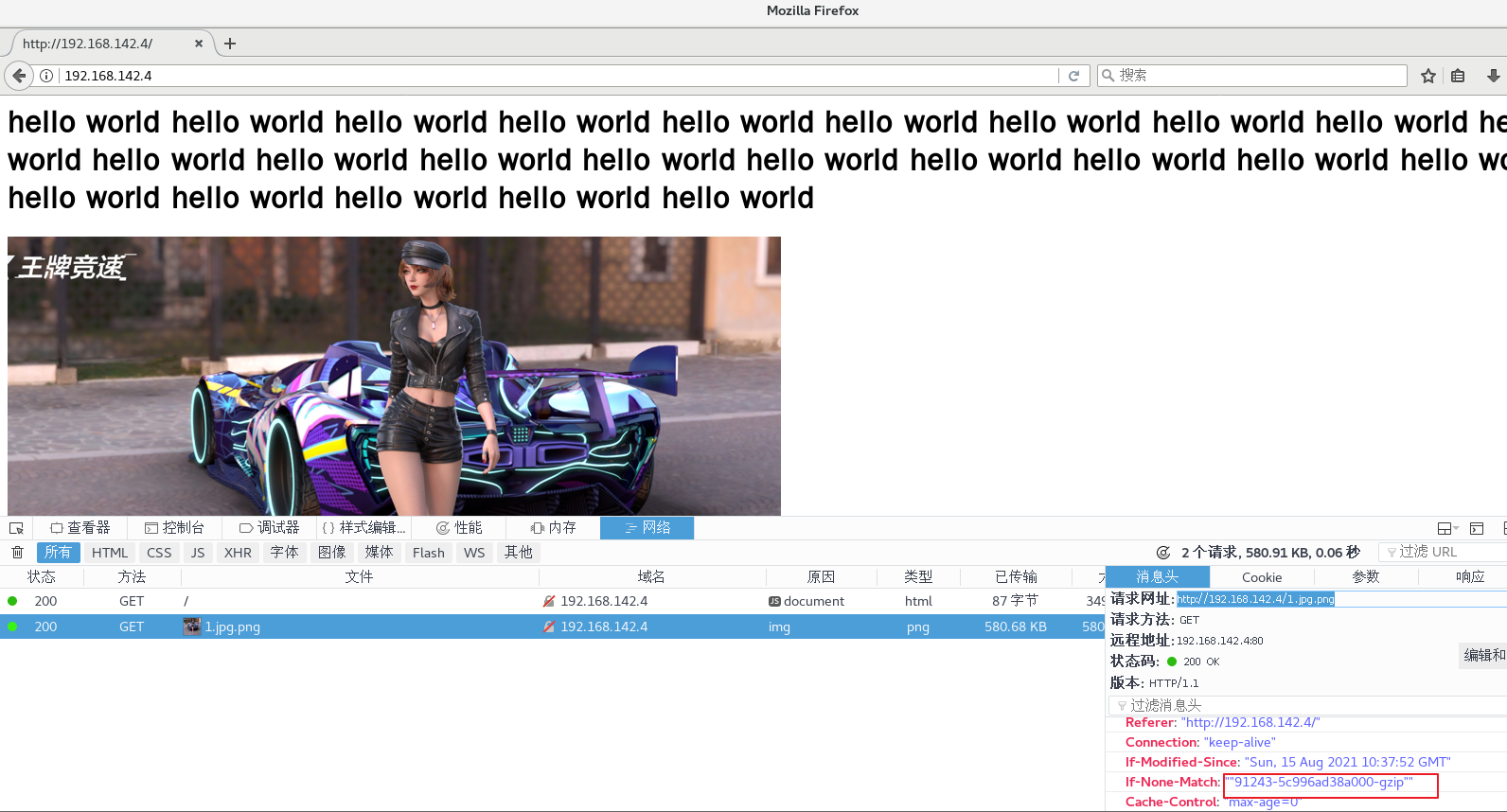Viewport: 1507px width, 812px height.
Task: Open performance analysis icon beside request summary
Action: [x=1163, y=553]
